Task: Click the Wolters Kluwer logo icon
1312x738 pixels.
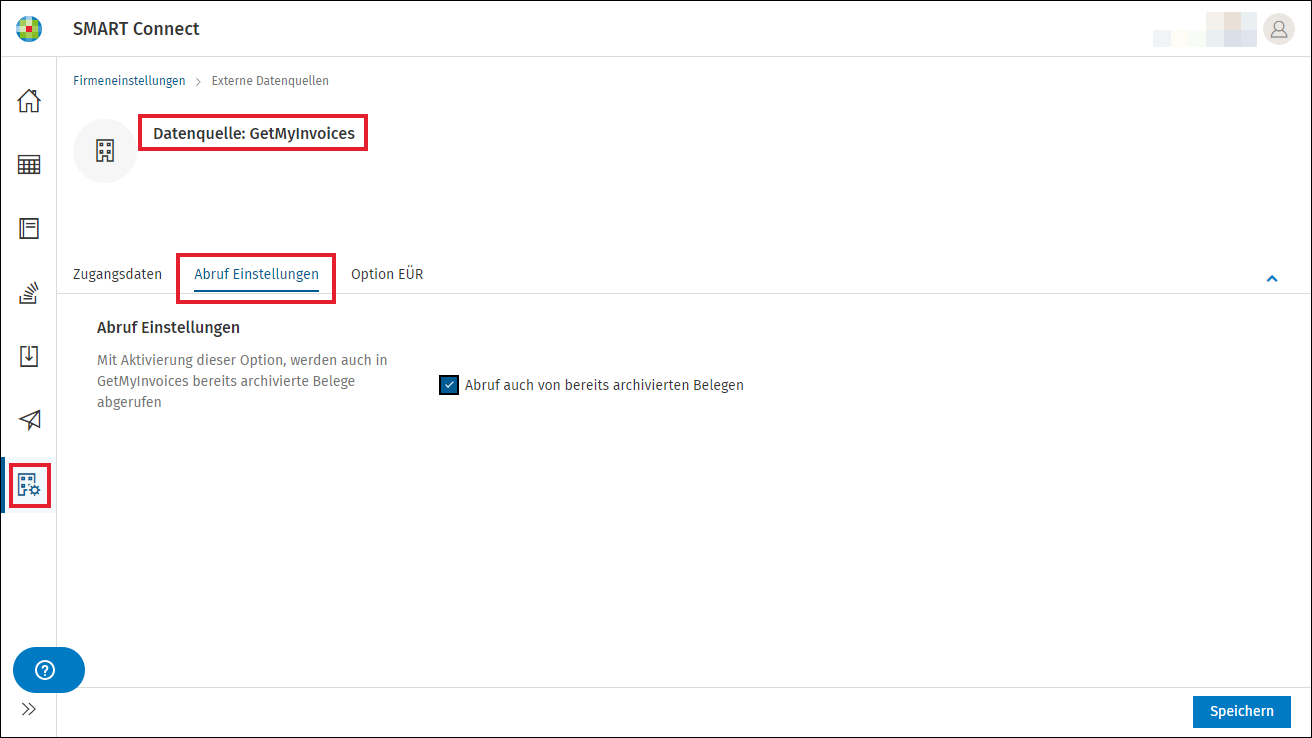Action: coord(29,28)
